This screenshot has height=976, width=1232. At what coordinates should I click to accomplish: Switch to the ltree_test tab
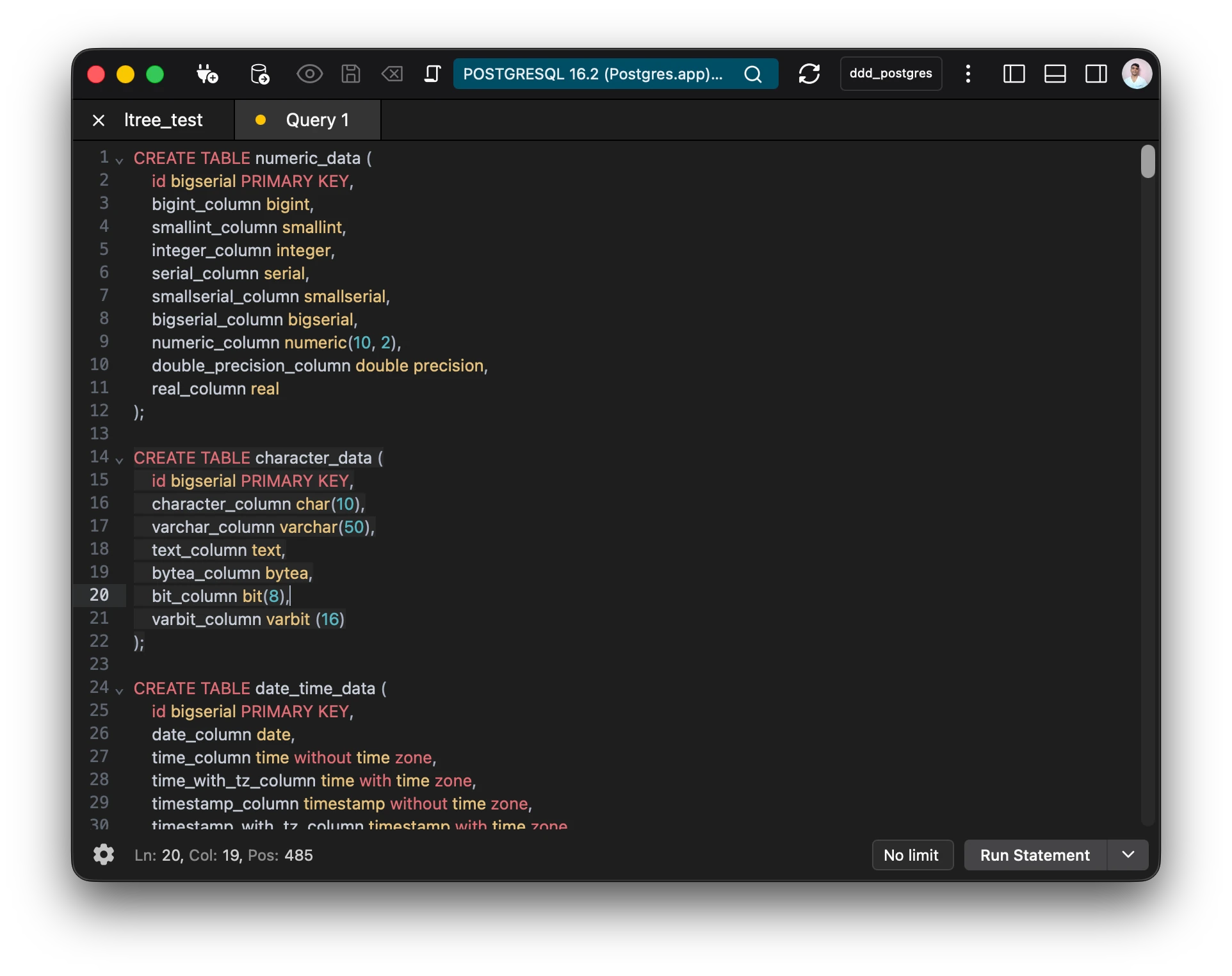pos(163,120)
